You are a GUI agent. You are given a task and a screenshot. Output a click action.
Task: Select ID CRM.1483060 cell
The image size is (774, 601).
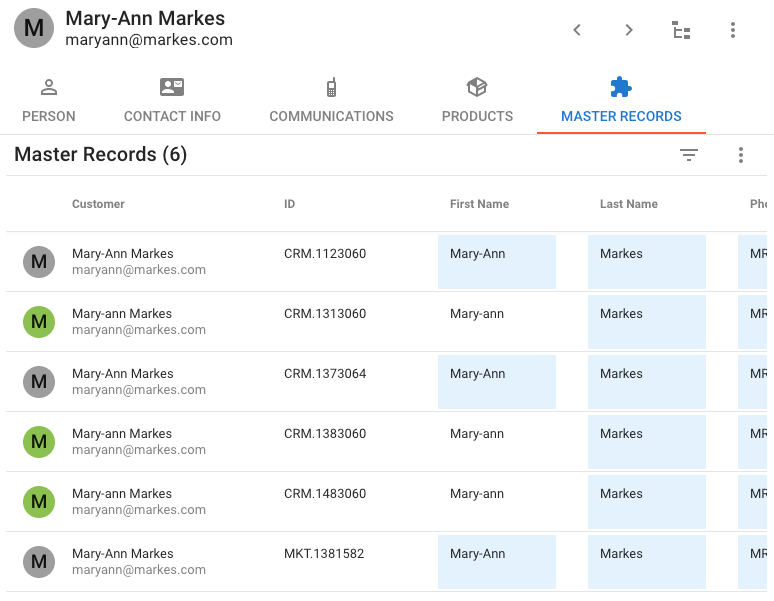point(325,494)
